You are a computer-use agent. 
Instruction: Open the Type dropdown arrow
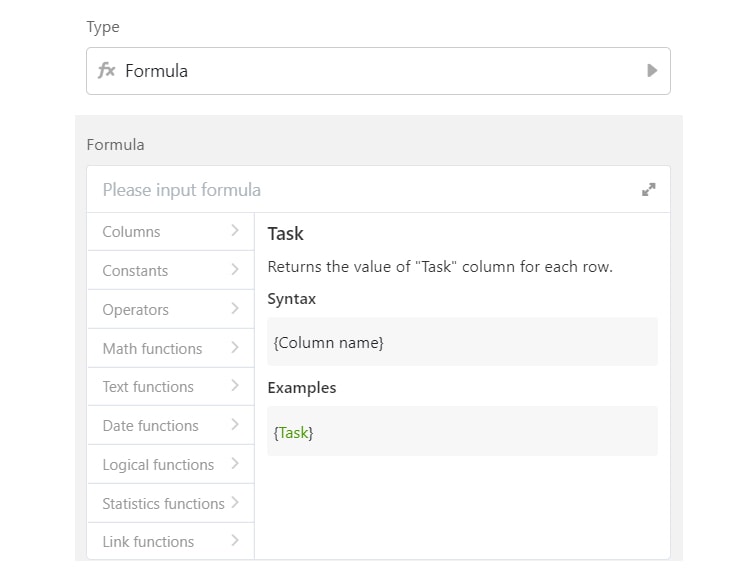(x=652, y=71)
